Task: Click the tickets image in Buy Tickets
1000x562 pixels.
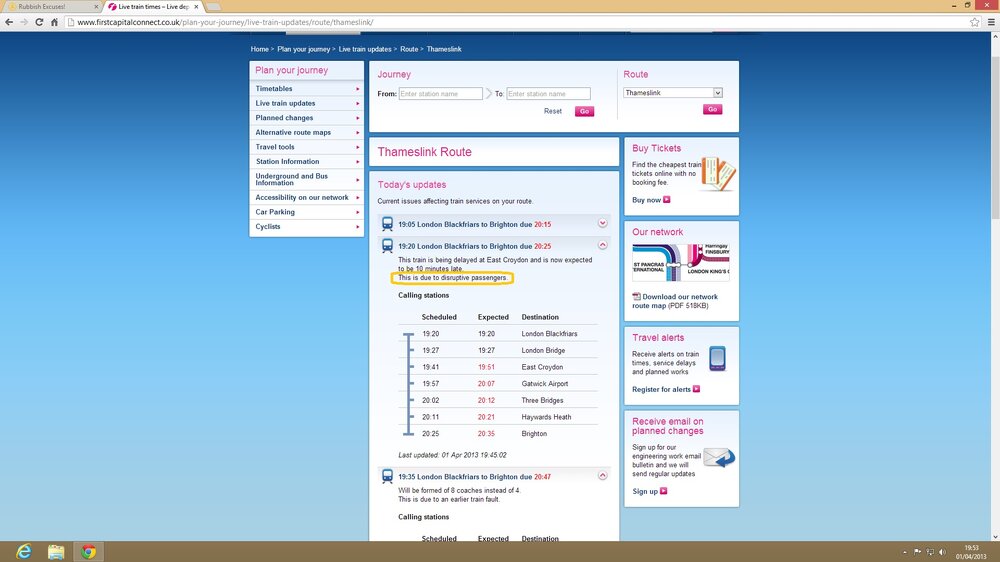Action: [718, 174]
